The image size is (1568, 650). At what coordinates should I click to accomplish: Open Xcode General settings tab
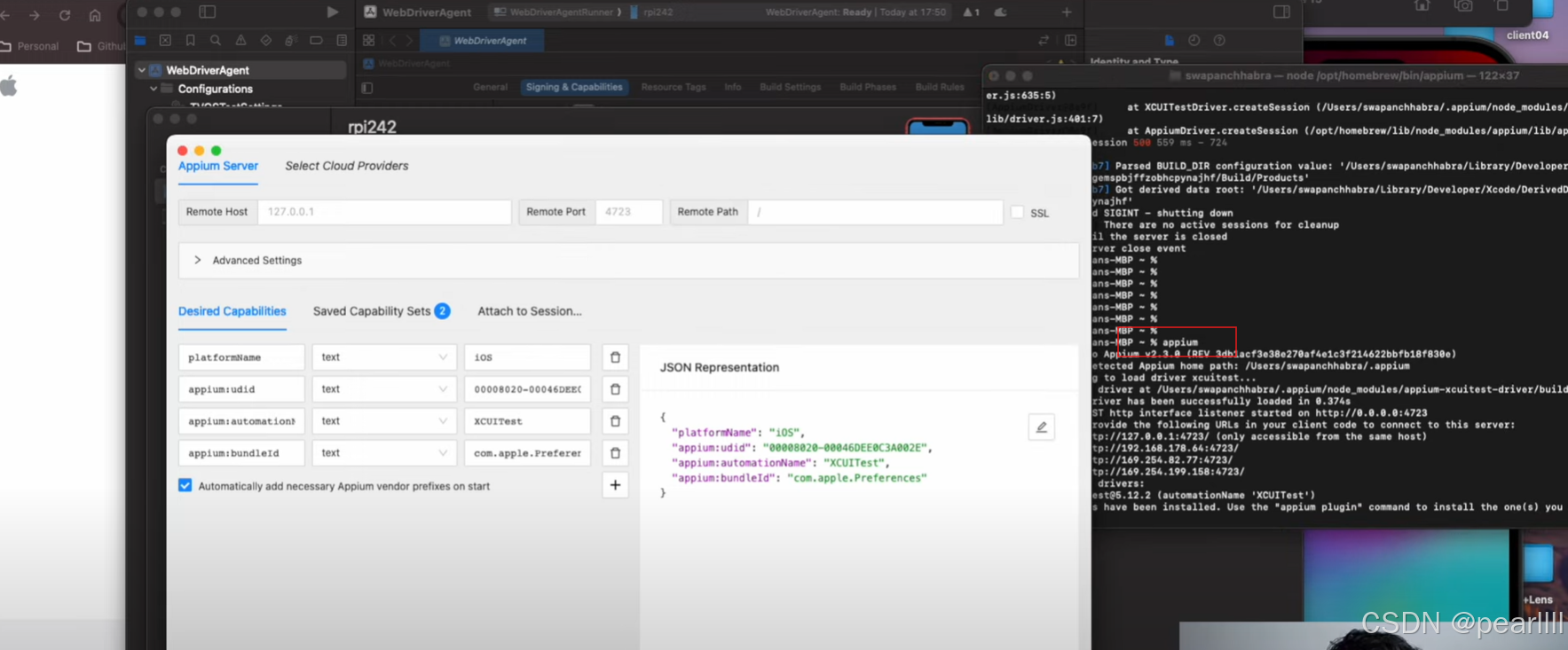[x=491, y=88]
